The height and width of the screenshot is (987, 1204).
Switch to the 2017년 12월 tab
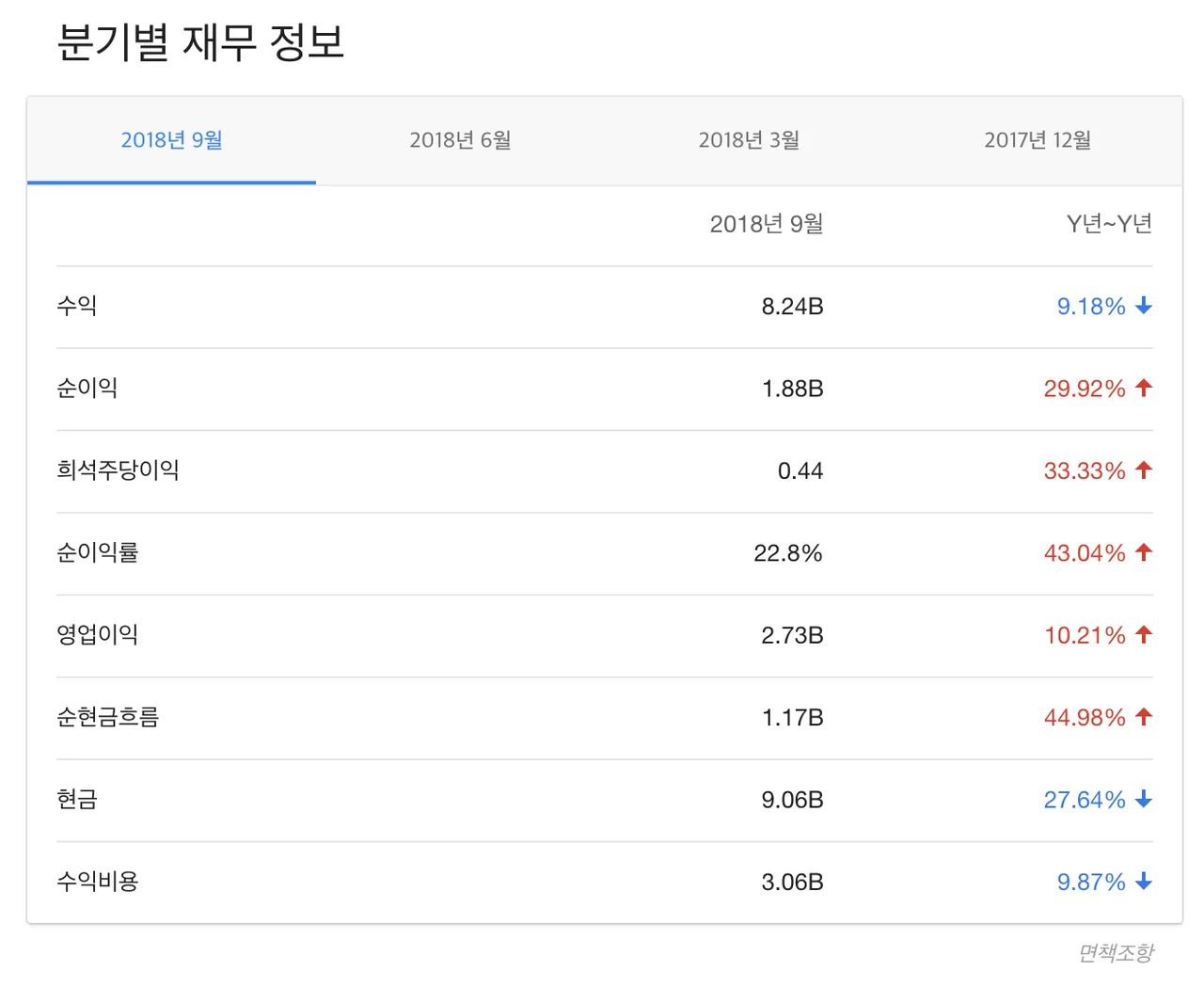pyautogui.click(x=1038, y=140)
